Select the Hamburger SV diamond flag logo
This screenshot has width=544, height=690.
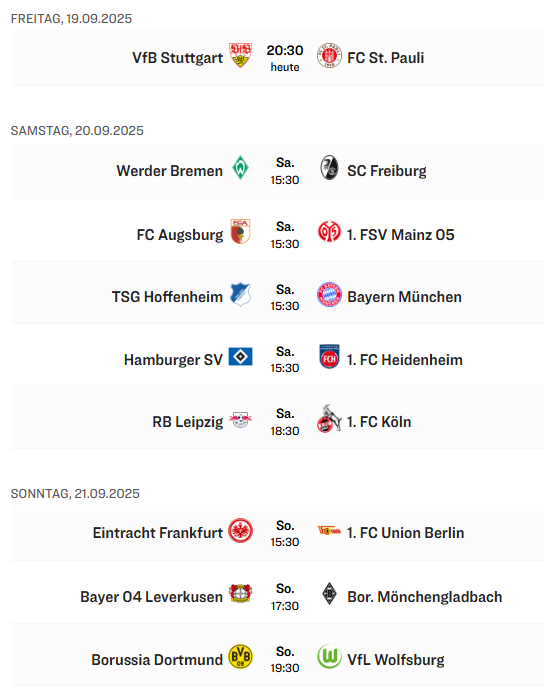click(240, 357)
